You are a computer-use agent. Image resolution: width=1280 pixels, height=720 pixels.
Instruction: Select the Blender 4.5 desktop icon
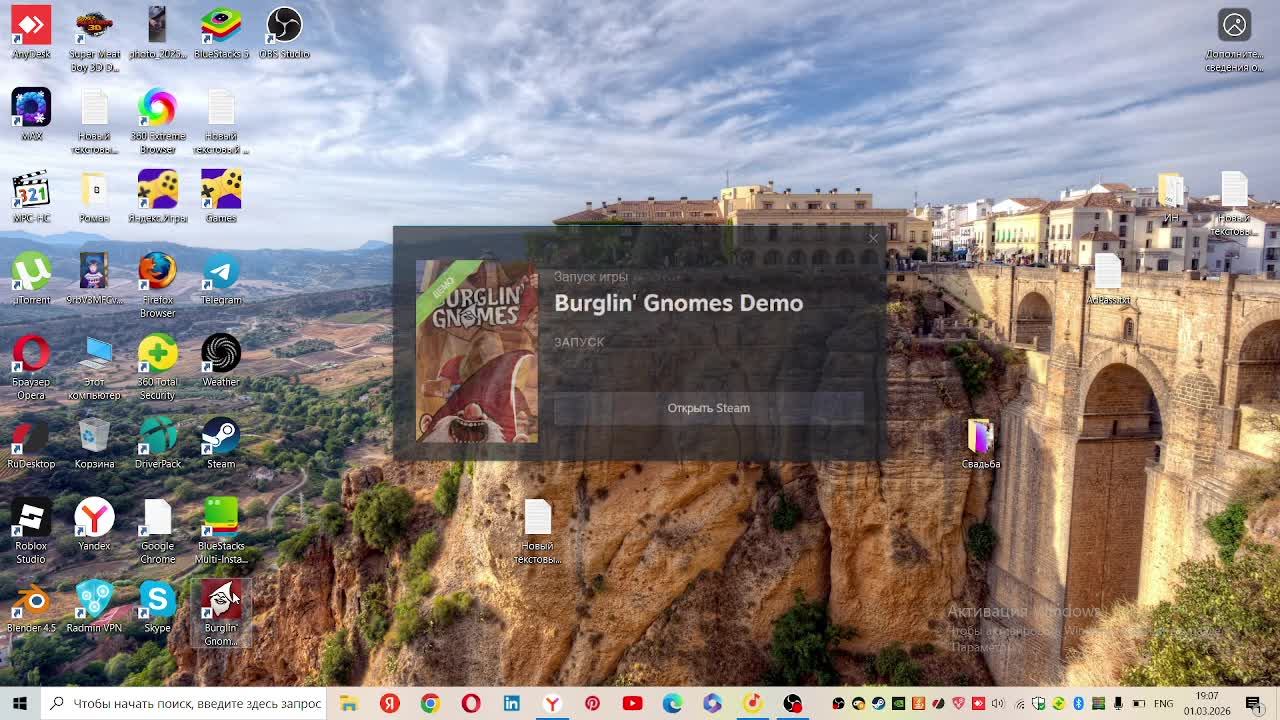click(31, 607)
